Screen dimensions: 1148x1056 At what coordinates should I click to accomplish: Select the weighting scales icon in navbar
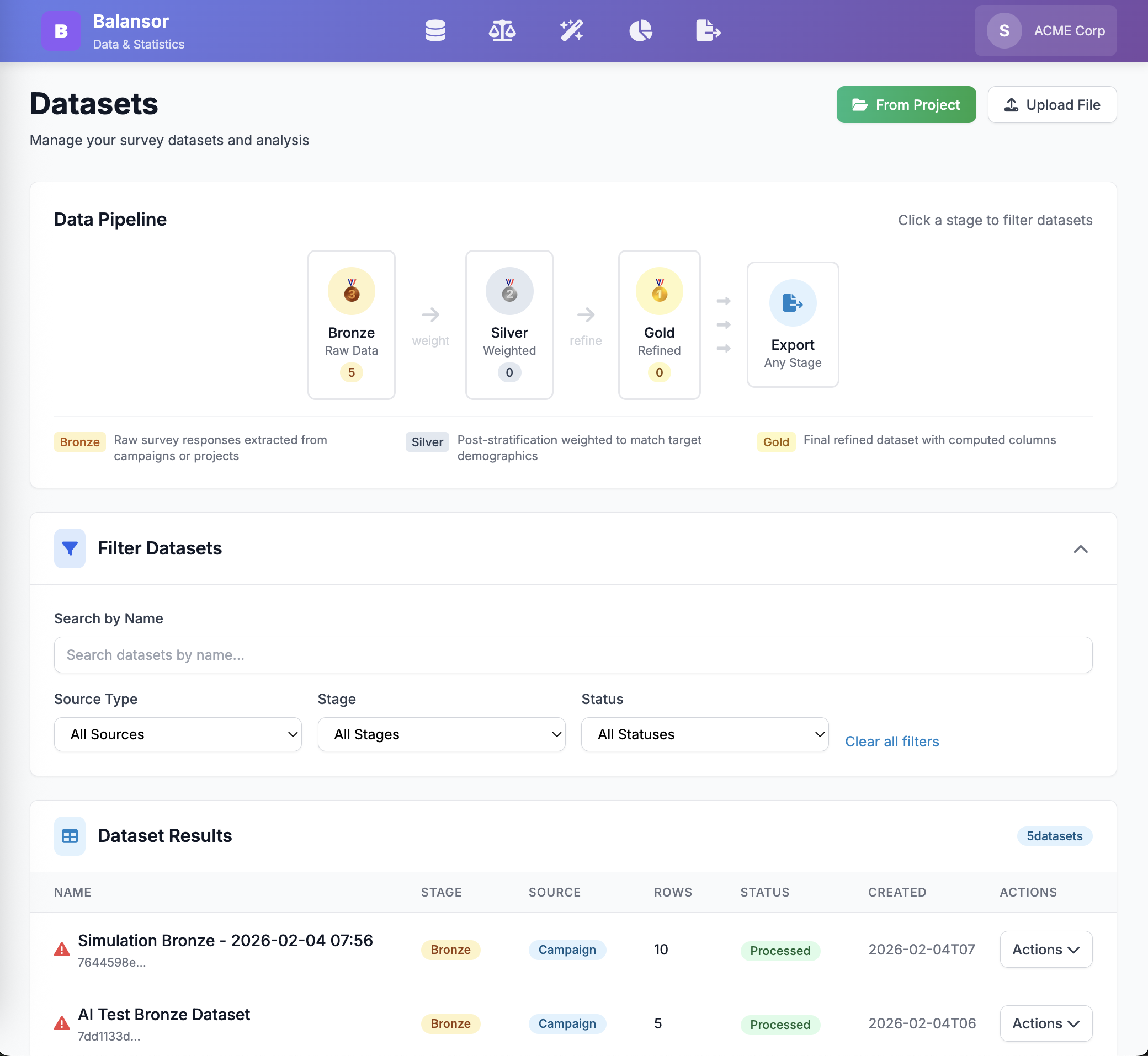[x=502, y=31]
